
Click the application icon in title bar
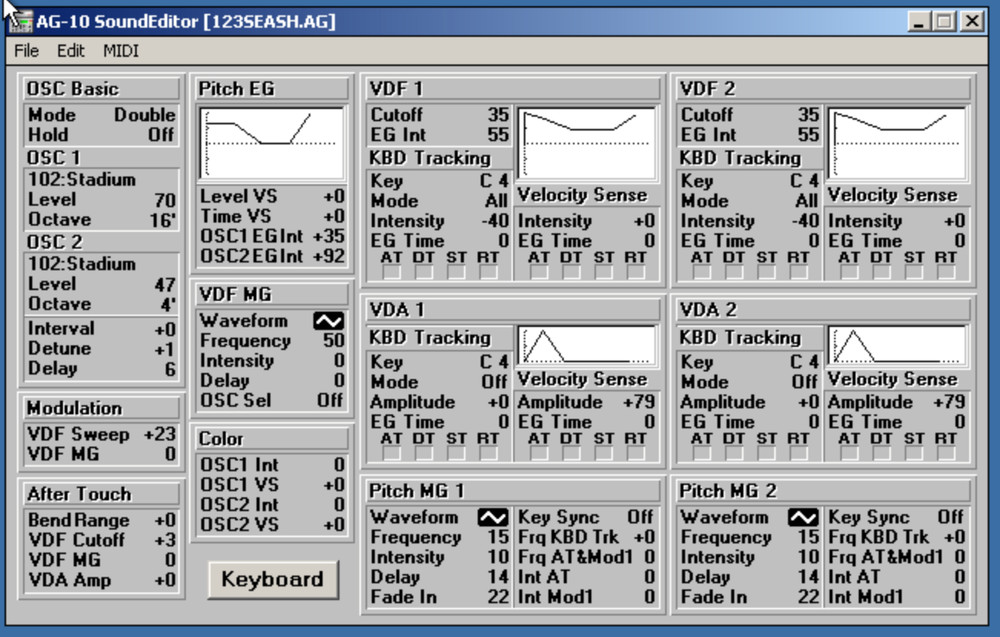coord(20,21)
